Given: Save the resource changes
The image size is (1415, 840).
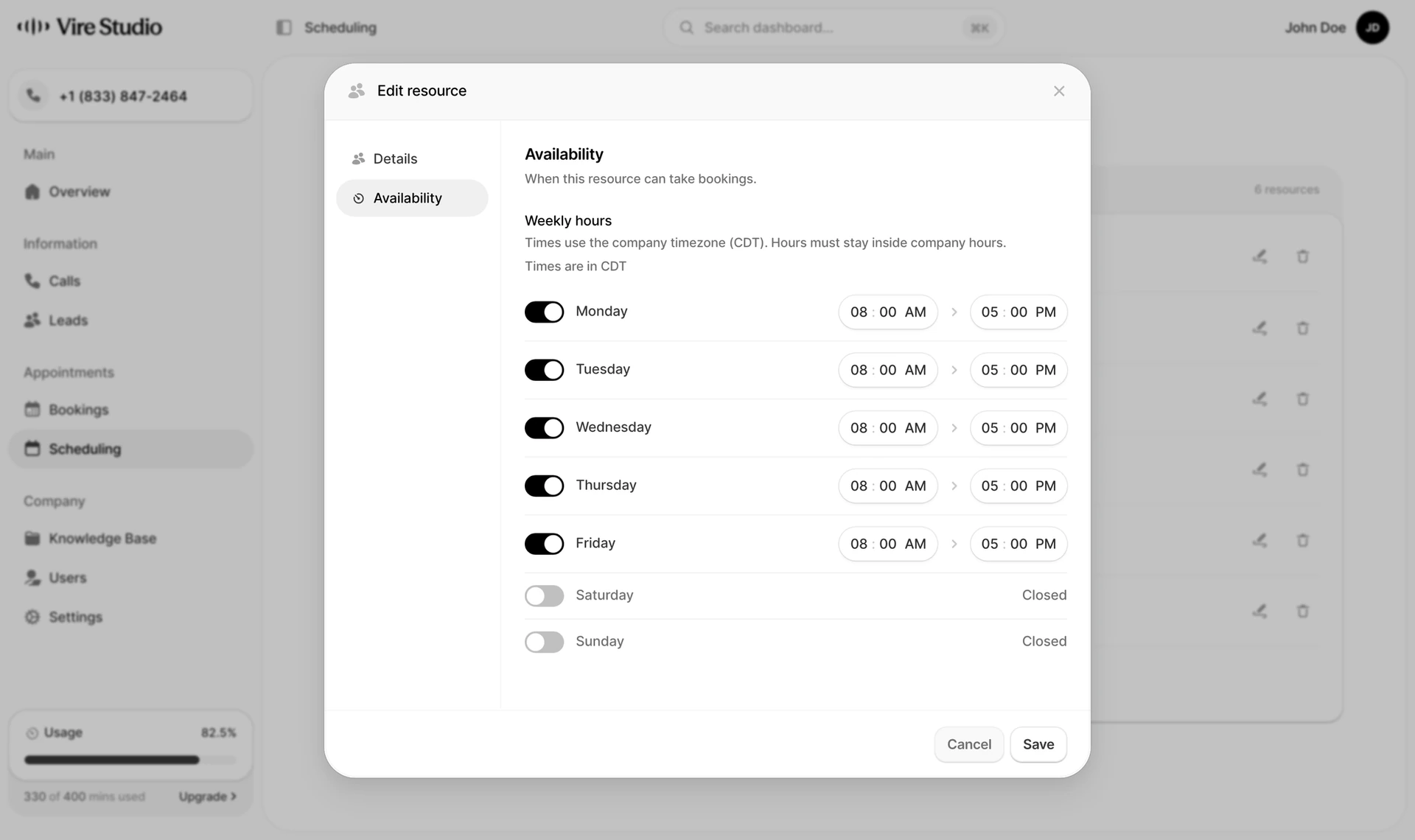Looking at the screenshot, I should click(x=1038, y=744).
